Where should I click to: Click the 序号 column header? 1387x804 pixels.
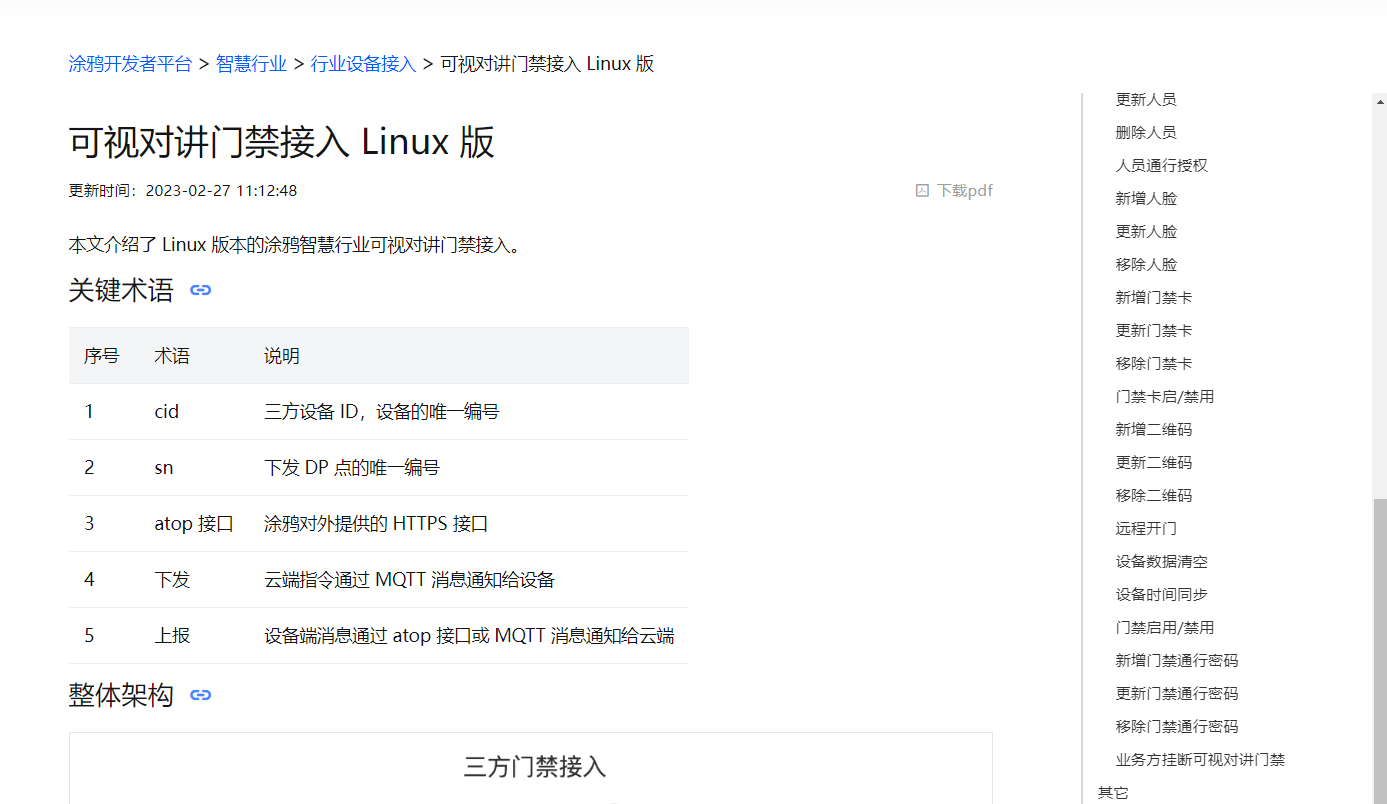coord(101,356)
